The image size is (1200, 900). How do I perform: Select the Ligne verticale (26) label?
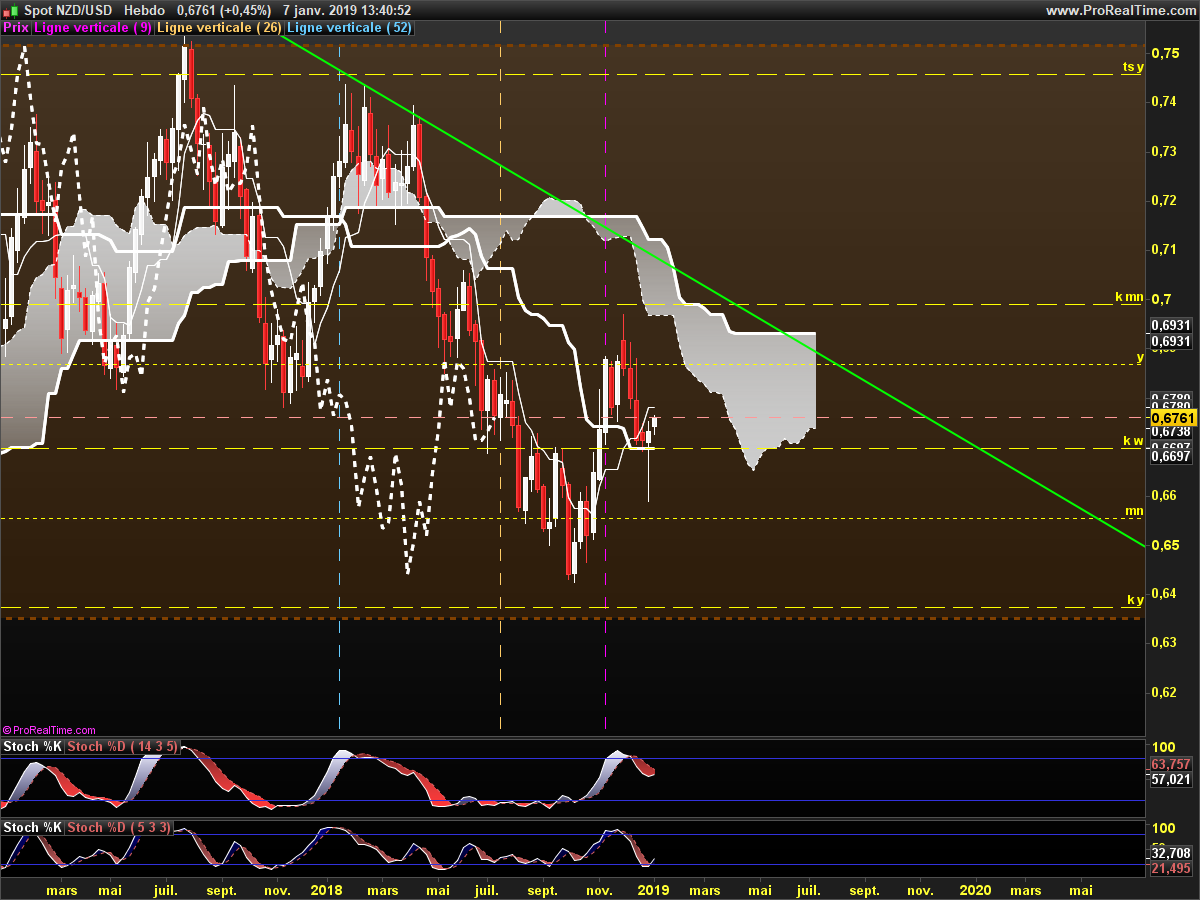click(x=219, y=28)
